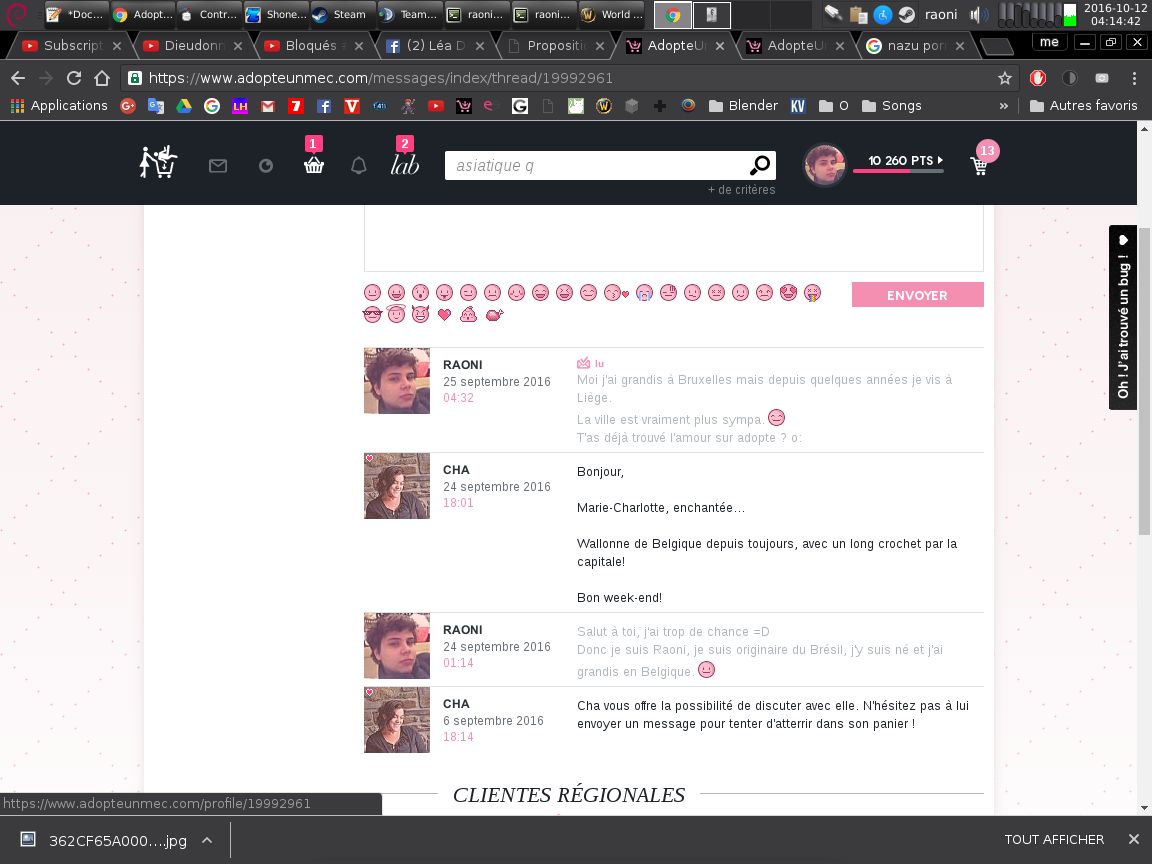1152x864 pixels.
Task: Open Chrome three-dot menu
Action: pos(1134,78)
